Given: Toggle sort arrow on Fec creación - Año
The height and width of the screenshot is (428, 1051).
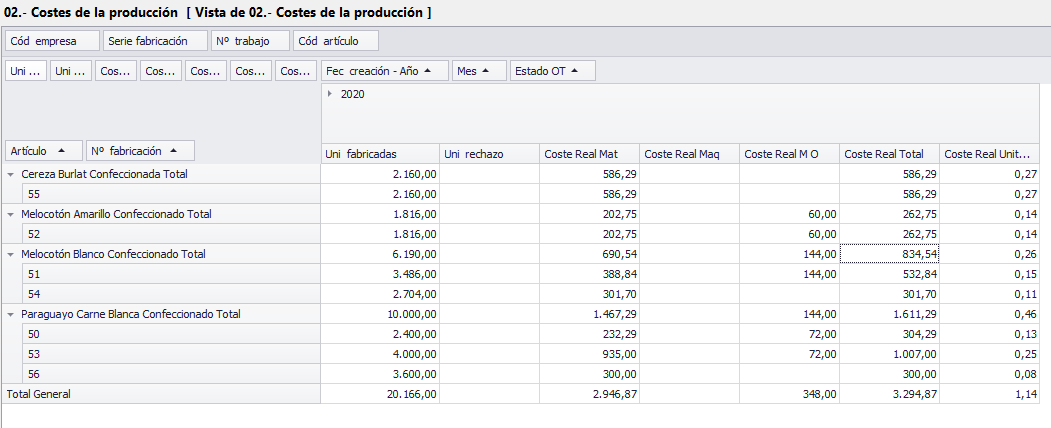Looking at the screenshot, I should (x=429, y=71).
